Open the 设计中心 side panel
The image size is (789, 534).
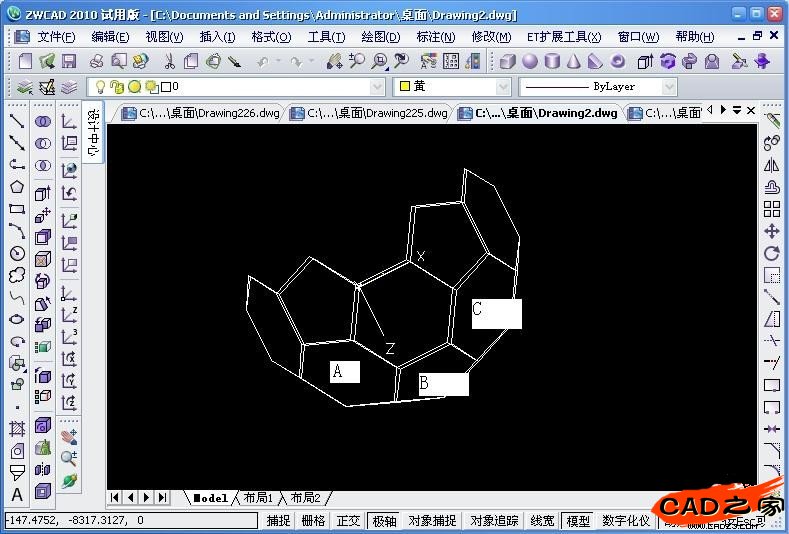[94, 133]
